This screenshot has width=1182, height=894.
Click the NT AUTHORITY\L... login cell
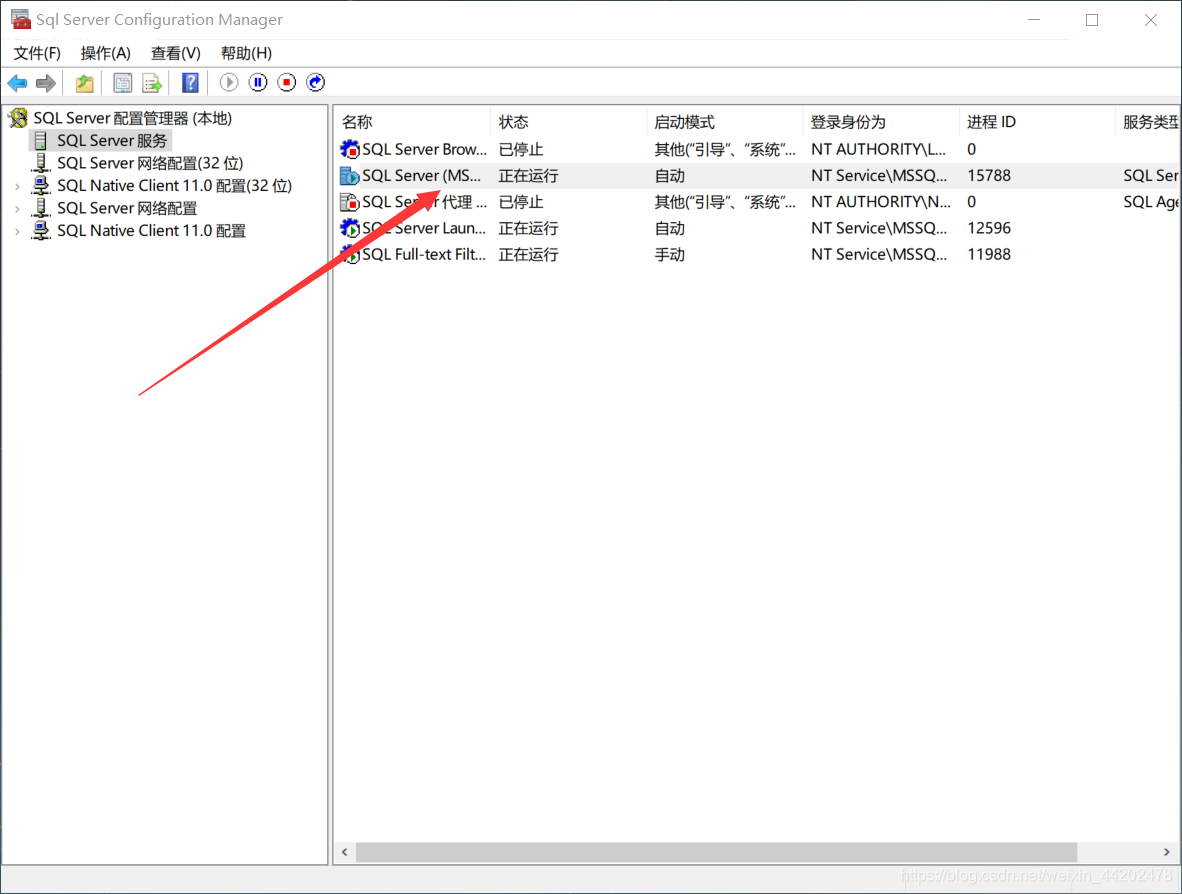[878, 149]
